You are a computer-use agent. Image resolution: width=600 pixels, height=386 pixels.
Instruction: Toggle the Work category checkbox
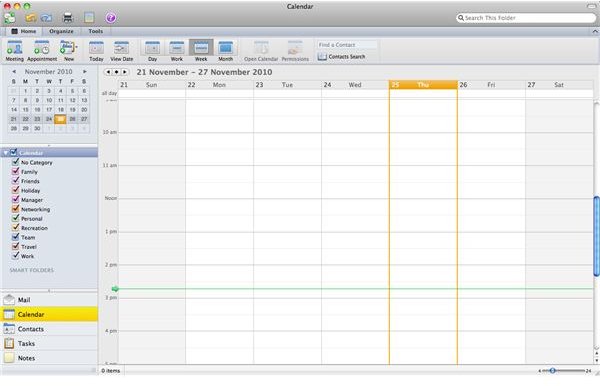15,255
